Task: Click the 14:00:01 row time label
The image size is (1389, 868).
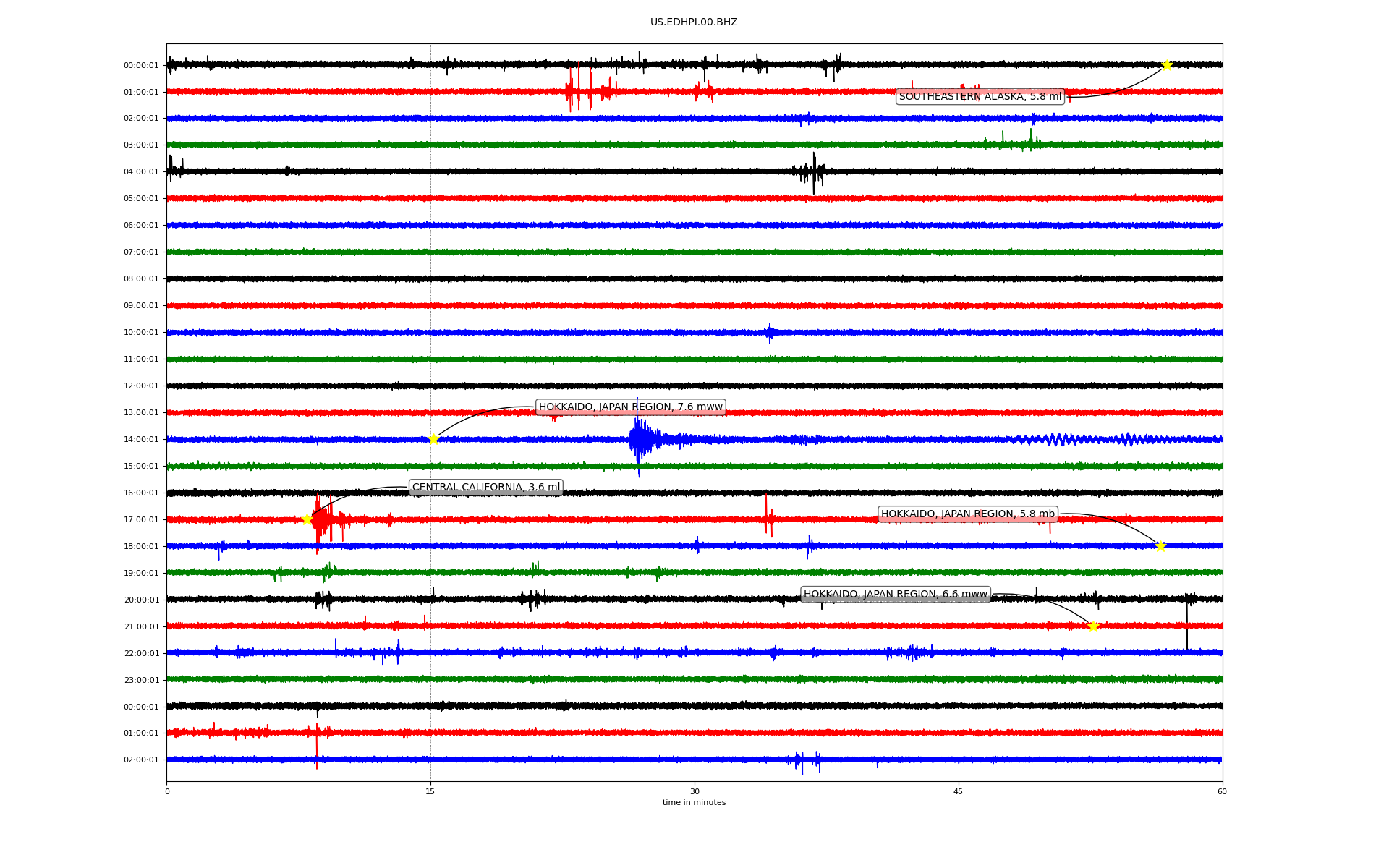Action: pyautogui.click(x=141, y=440)
